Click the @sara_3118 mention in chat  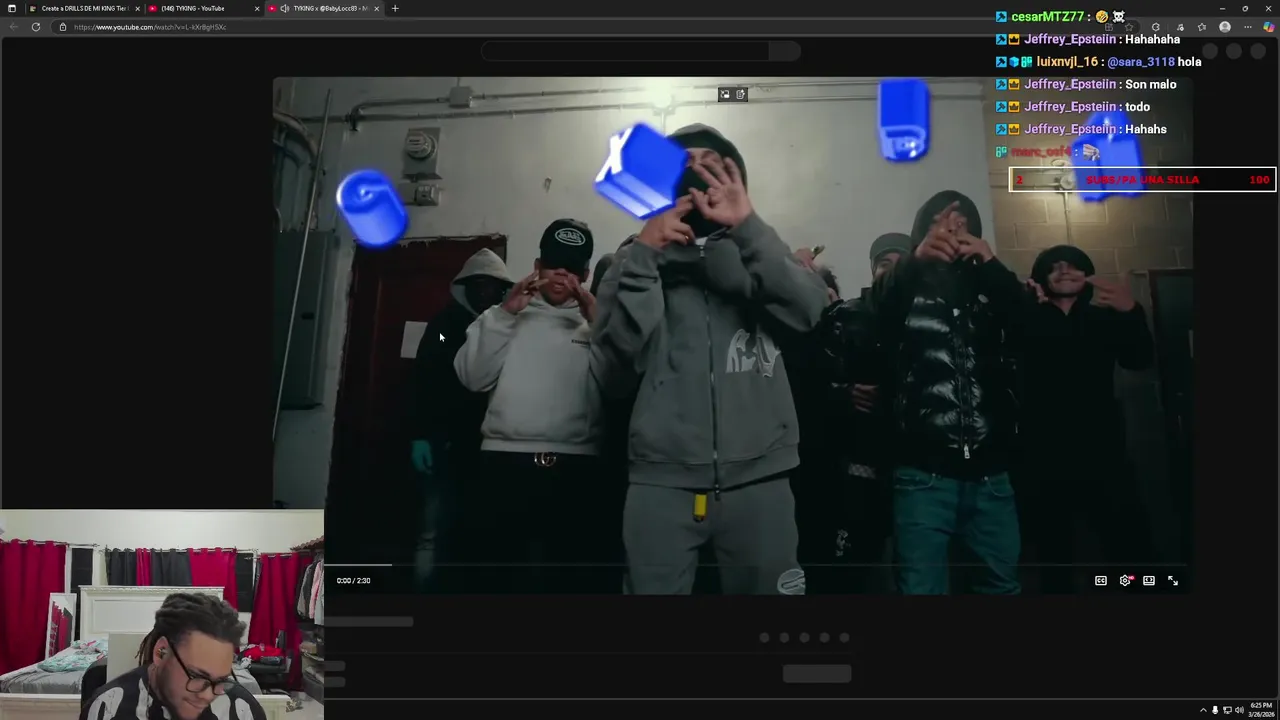pos(1141,62)
